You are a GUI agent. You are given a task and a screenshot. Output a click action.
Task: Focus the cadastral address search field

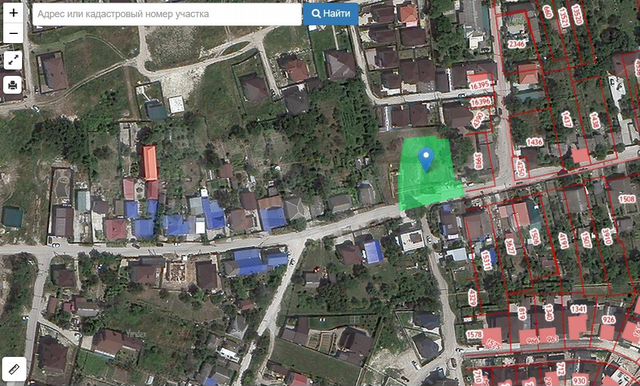167,14
